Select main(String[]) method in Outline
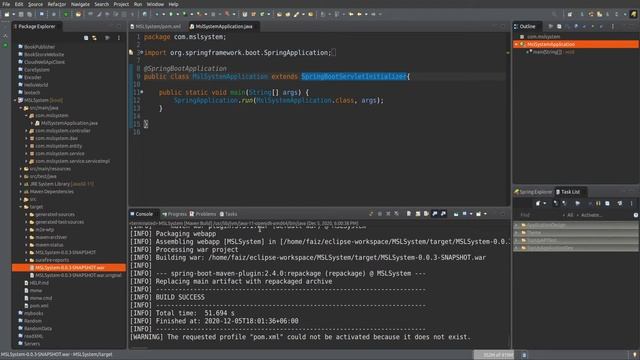Viewport: 640px width, 360px height. pos(547,52)
